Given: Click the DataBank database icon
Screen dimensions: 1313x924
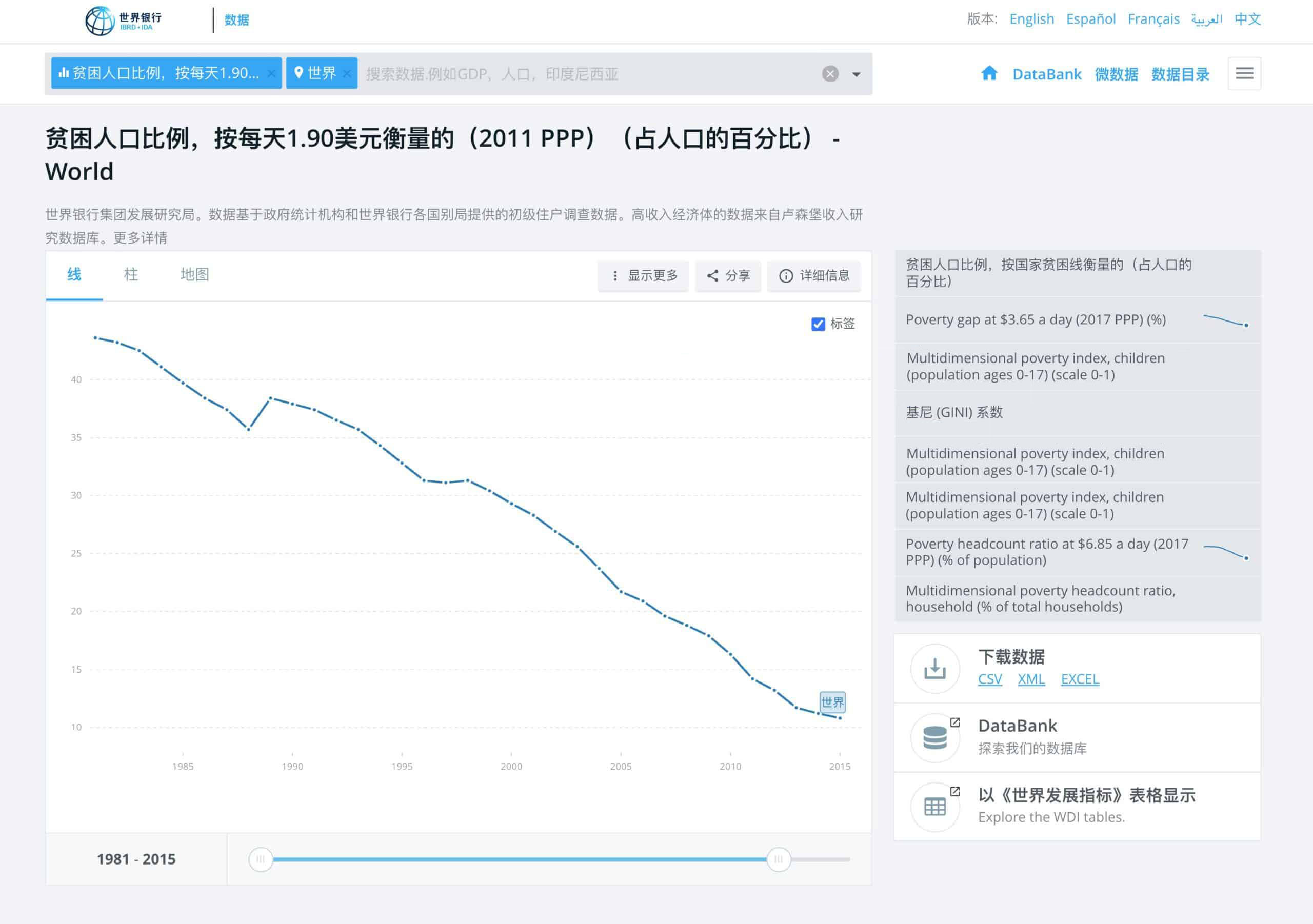Looking at the screenshot, I should [934, 737].
